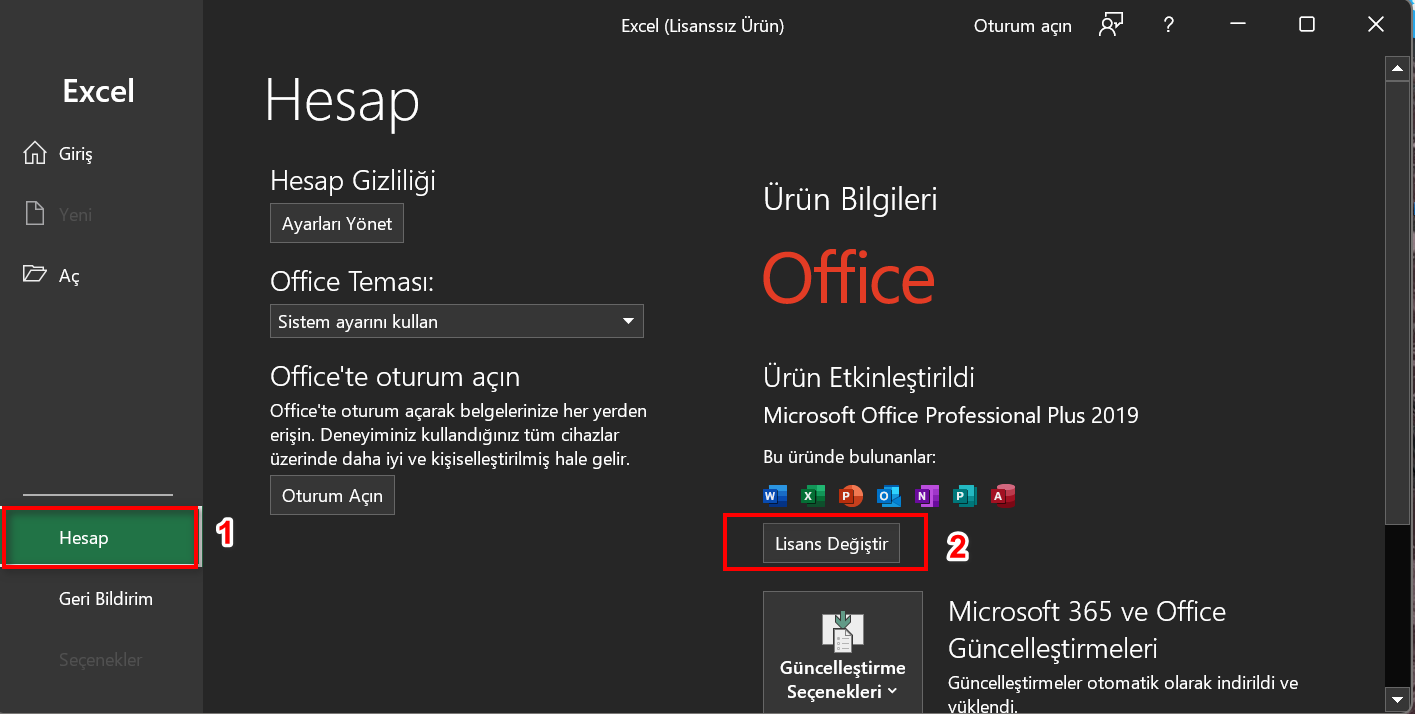The width and height of the screenshot is (1415, 714).
Task: Click the Microsoft Office Professional Plus 2019 text
Action: pos(951,415)
